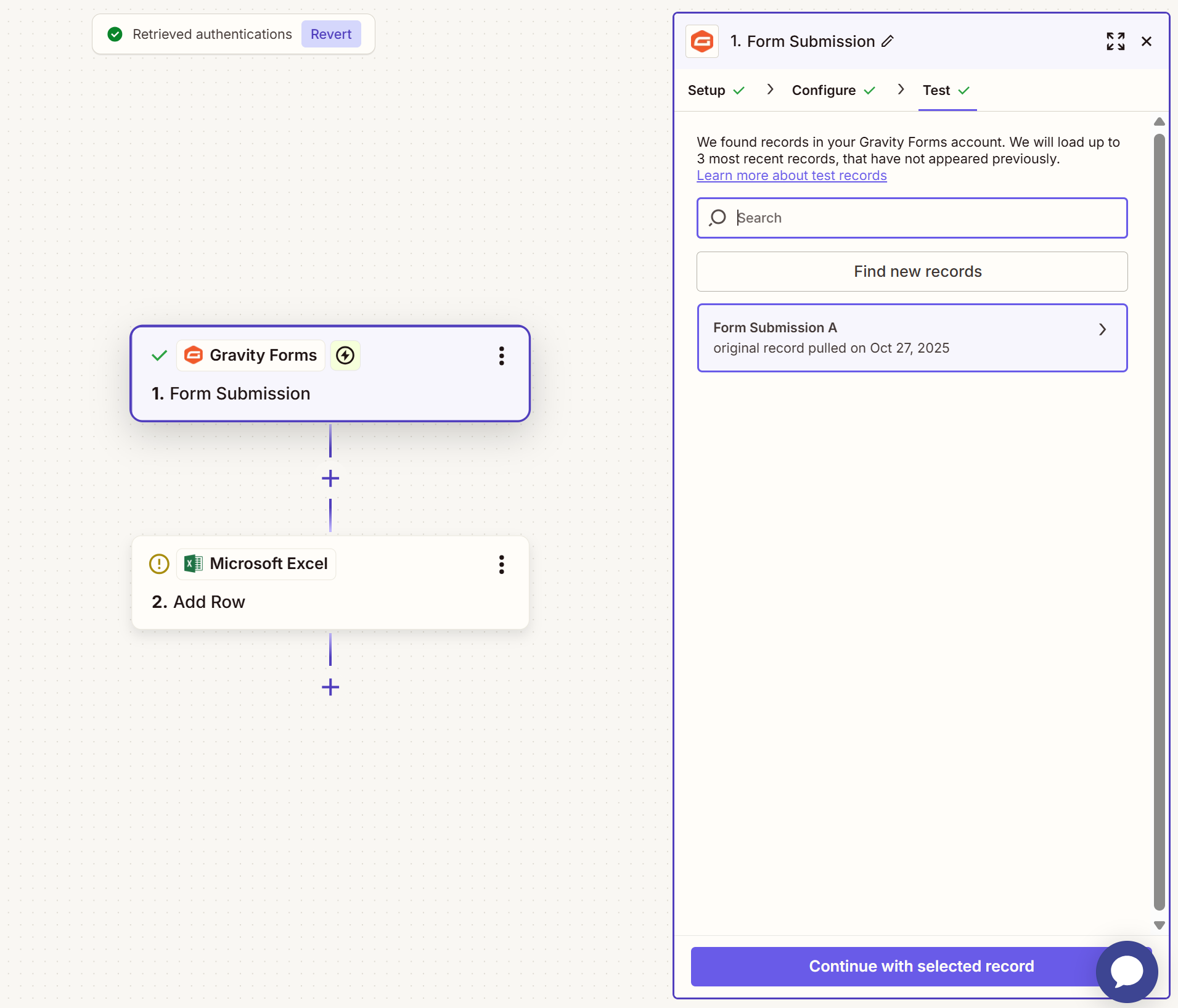Click the Gravity Forms app icon on step 1
Screen dimensions: 1178x1008
tap(193, 355)
